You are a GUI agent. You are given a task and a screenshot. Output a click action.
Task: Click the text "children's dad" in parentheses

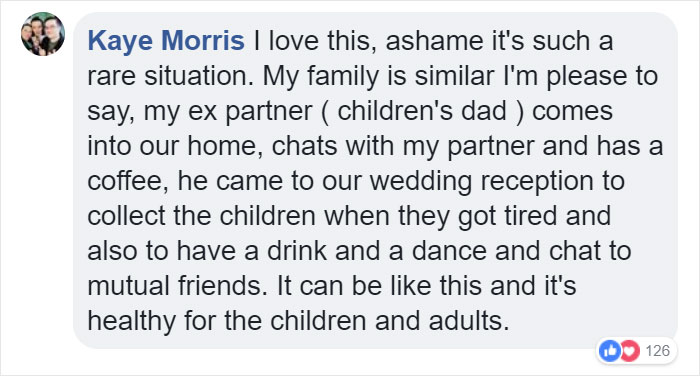tap(421, 111)
